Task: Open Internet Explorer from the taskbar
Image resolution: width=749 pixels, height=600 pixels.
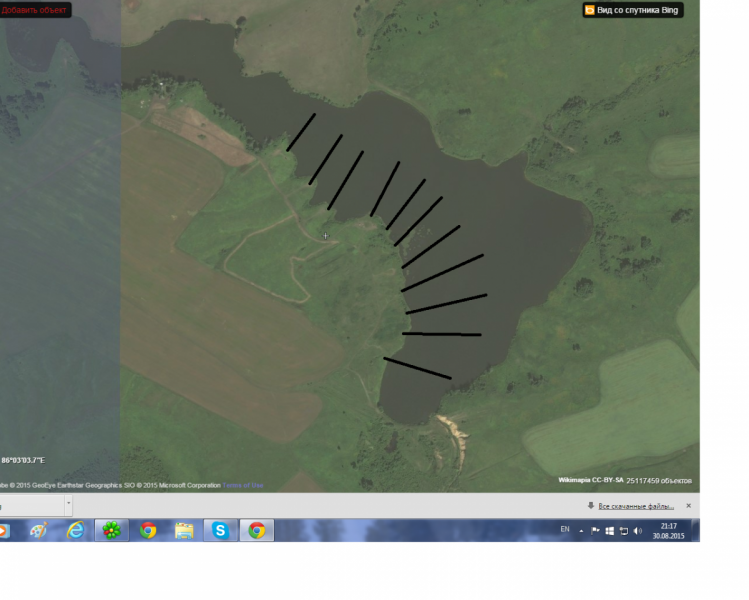Action: (75, 530)
